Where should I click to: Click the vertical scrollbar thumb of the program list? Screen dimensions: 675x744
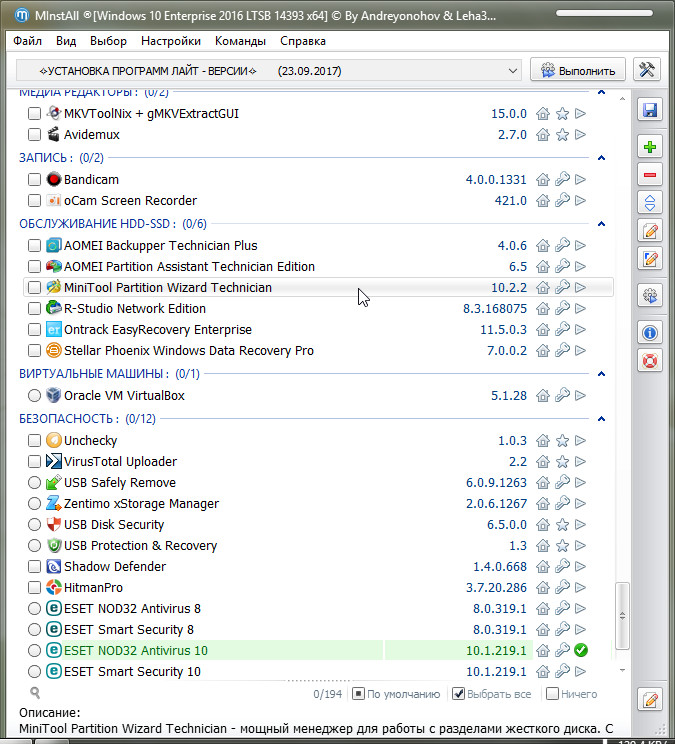(622, 617)
